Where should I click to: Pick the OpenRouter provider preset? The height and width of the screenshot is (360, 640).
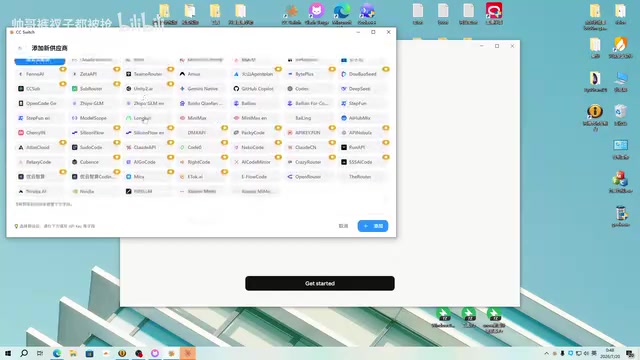[x=309, y=177]
